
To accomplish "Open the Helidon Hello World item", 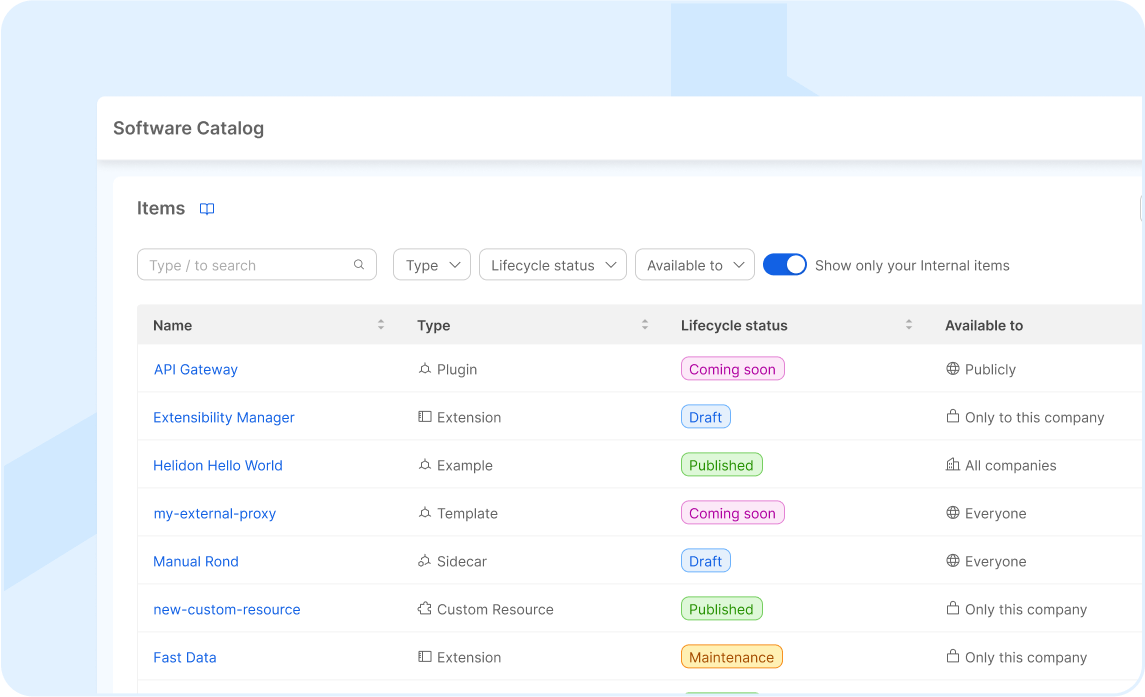I will pyautogui.click(x=218, y=465).
